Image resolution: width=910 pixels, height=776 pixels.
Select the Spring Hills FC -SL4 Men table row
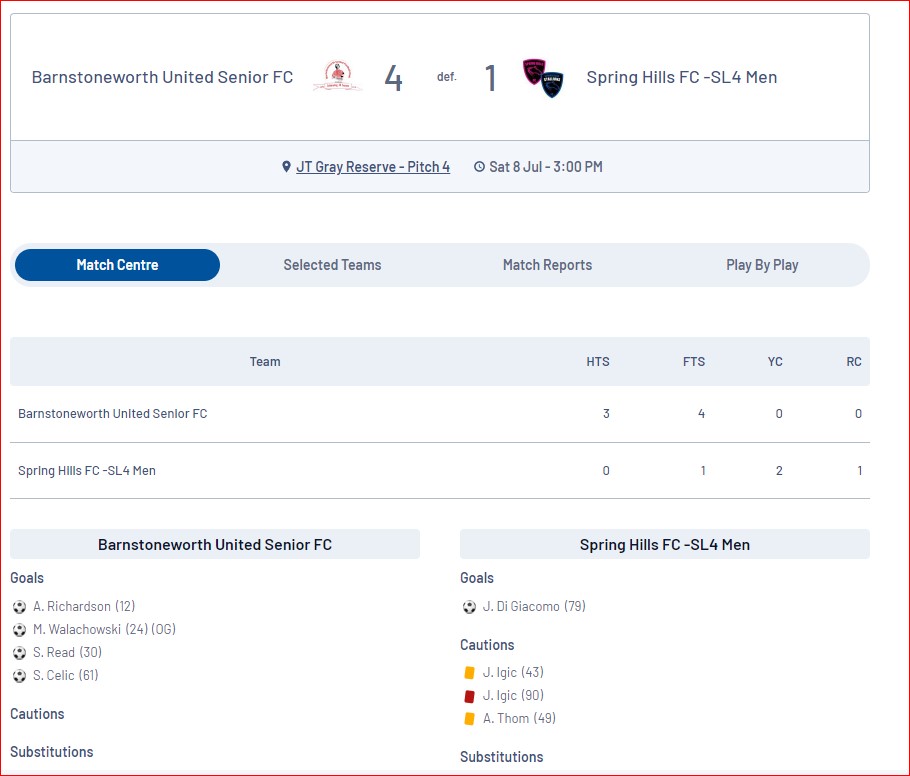(440, 471)
